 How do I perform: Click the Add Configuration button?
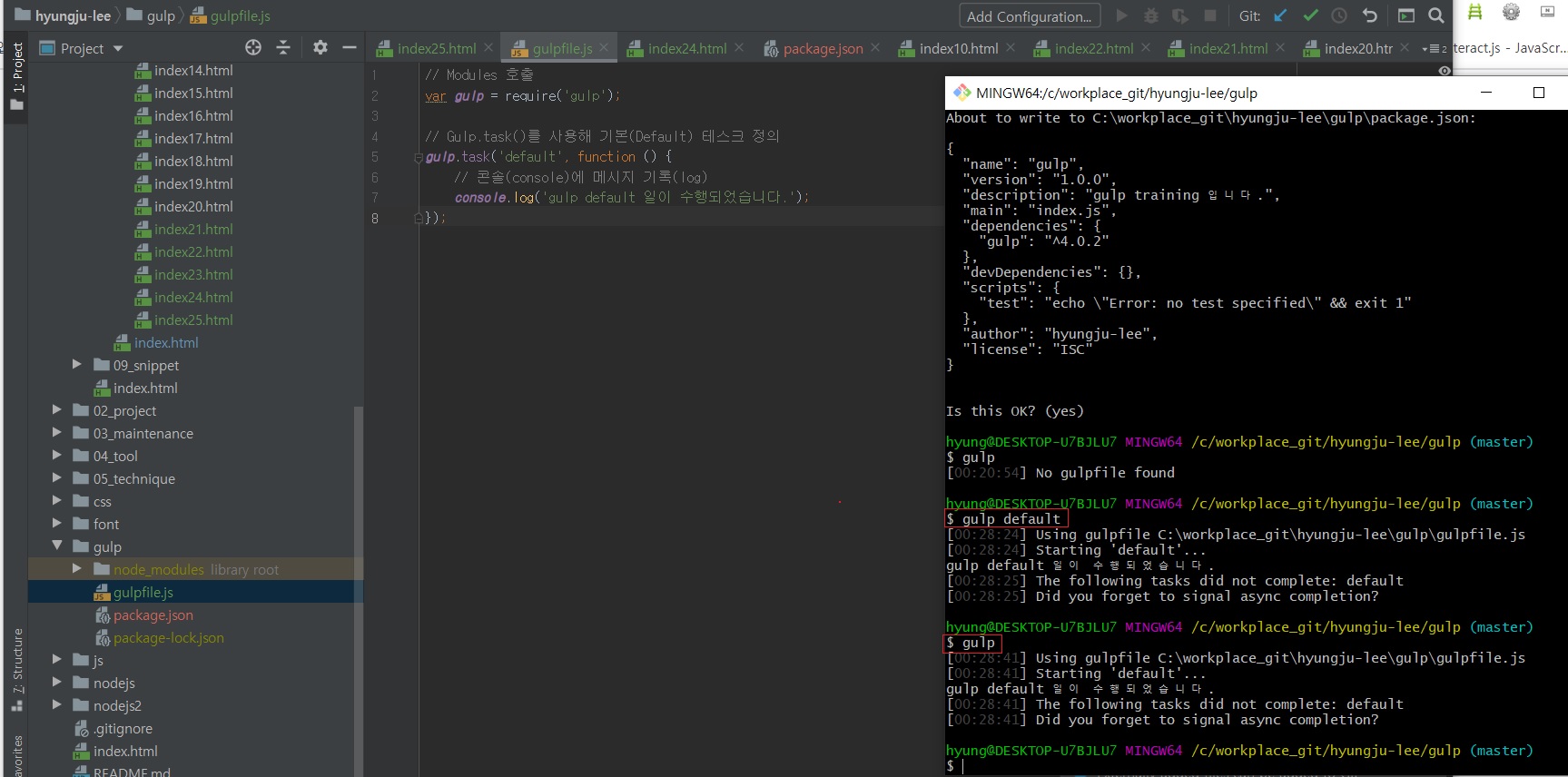[1029, 16]
